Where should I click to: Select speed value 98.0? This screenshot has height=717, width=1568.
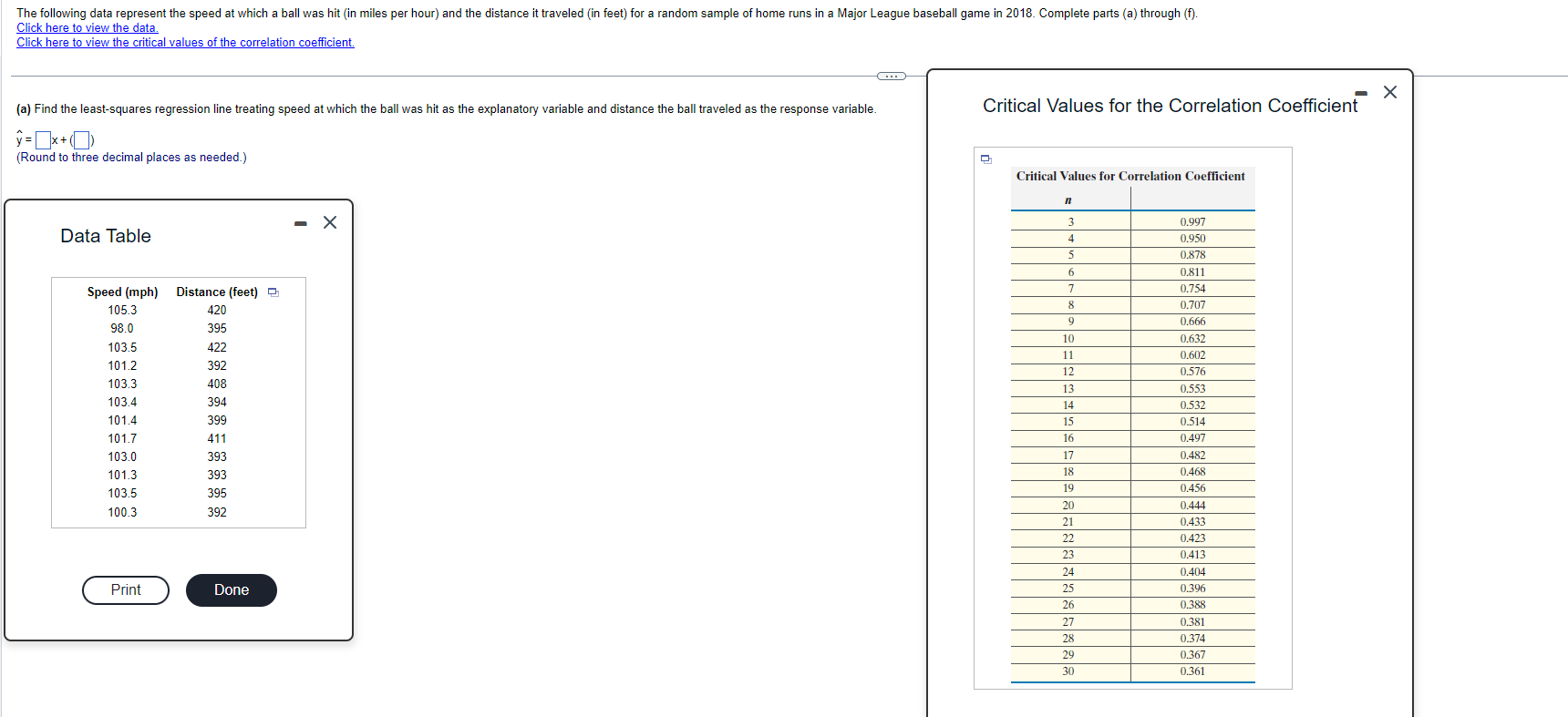[x=122, y=329]
